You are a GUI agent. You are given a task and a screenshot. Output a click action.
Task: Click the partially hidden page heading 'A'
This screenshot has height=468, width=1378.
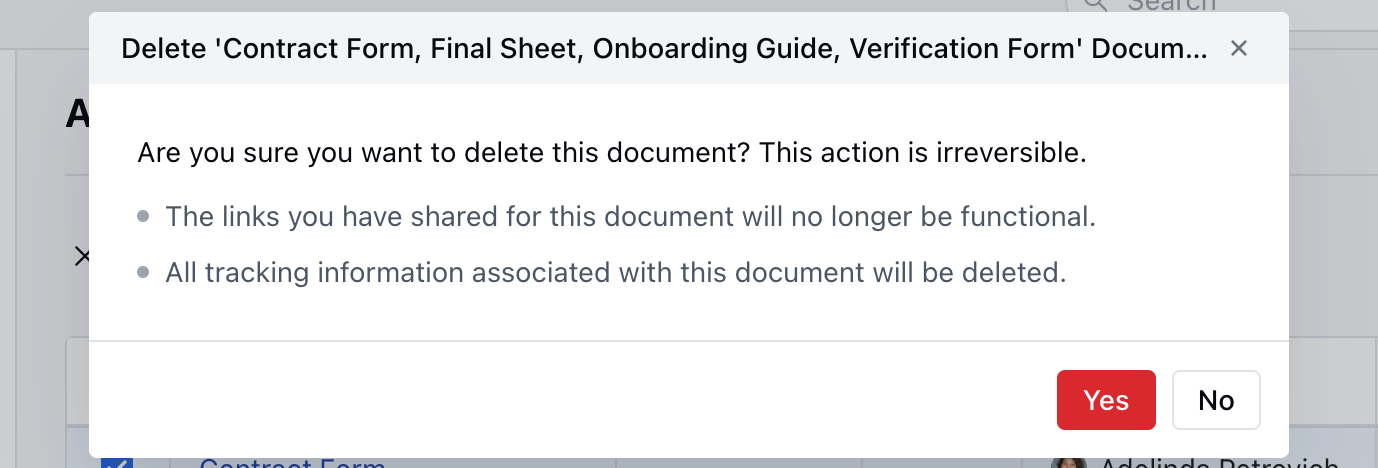point(77,115)
